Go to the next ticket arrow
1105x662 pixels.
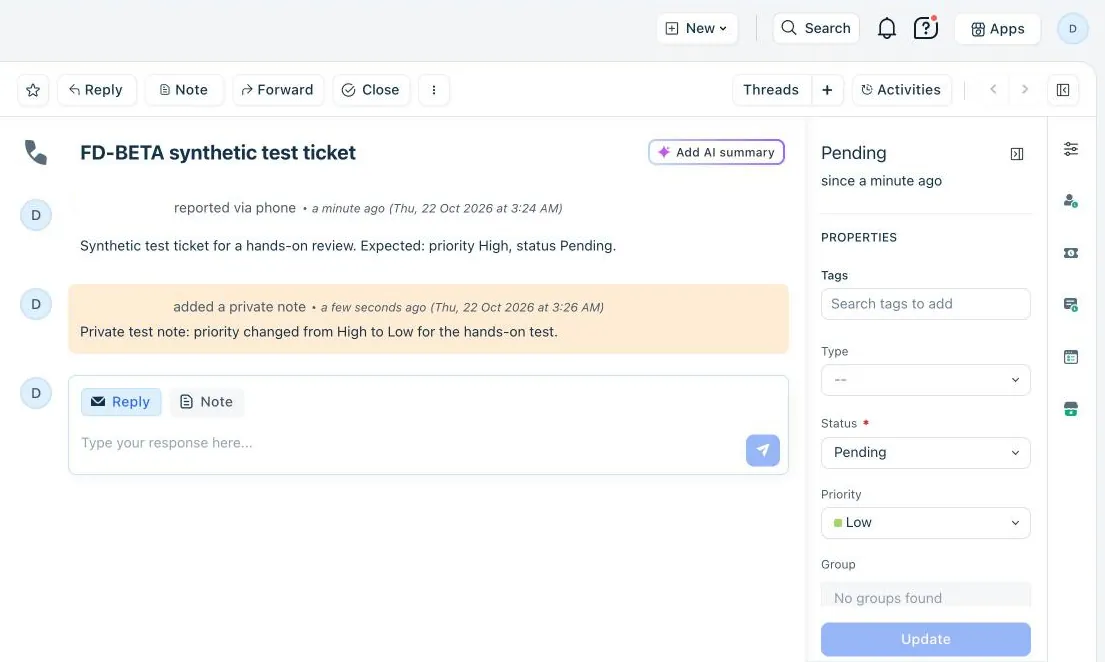tap(1025, 90)
